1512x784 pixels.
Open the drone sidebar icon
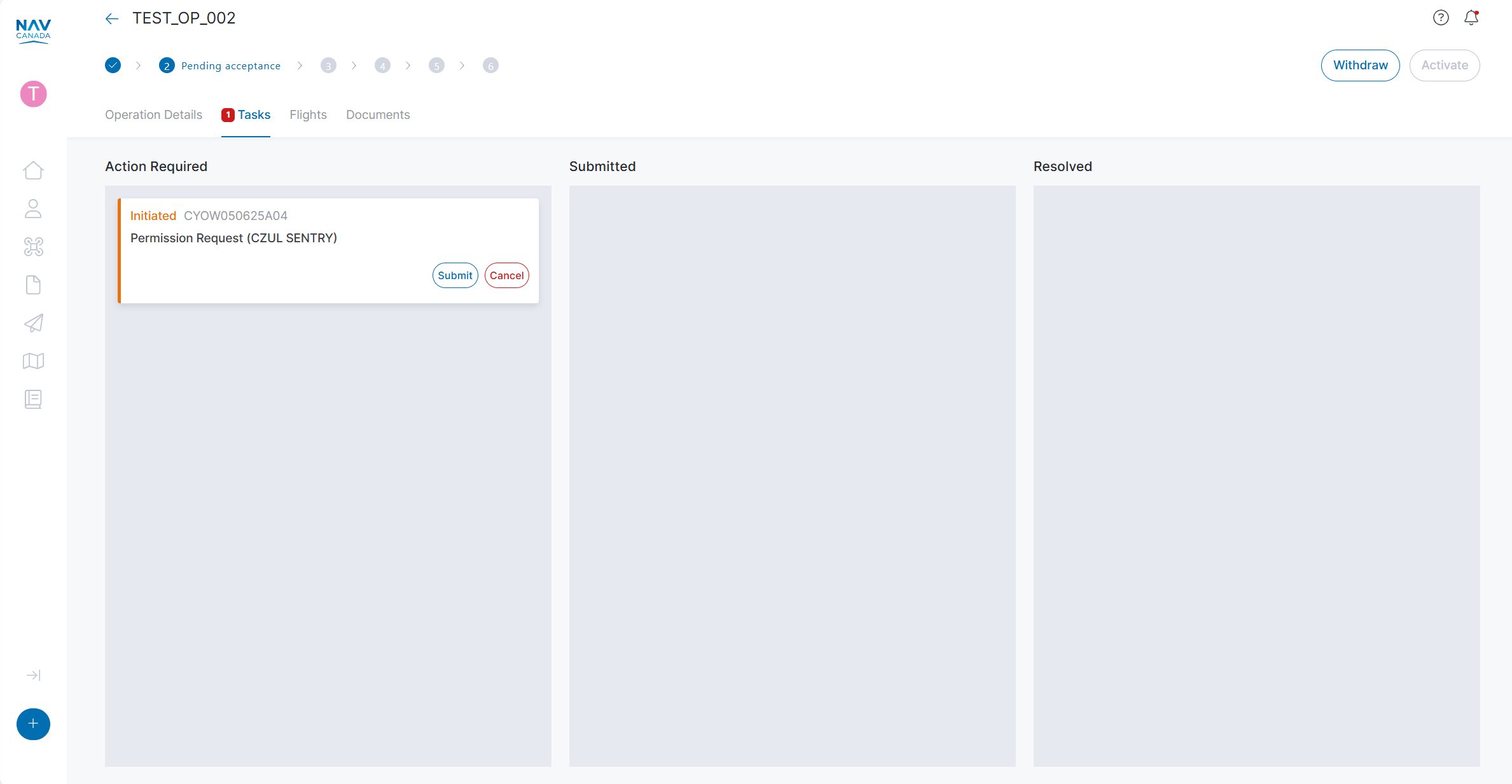[33, 247]
